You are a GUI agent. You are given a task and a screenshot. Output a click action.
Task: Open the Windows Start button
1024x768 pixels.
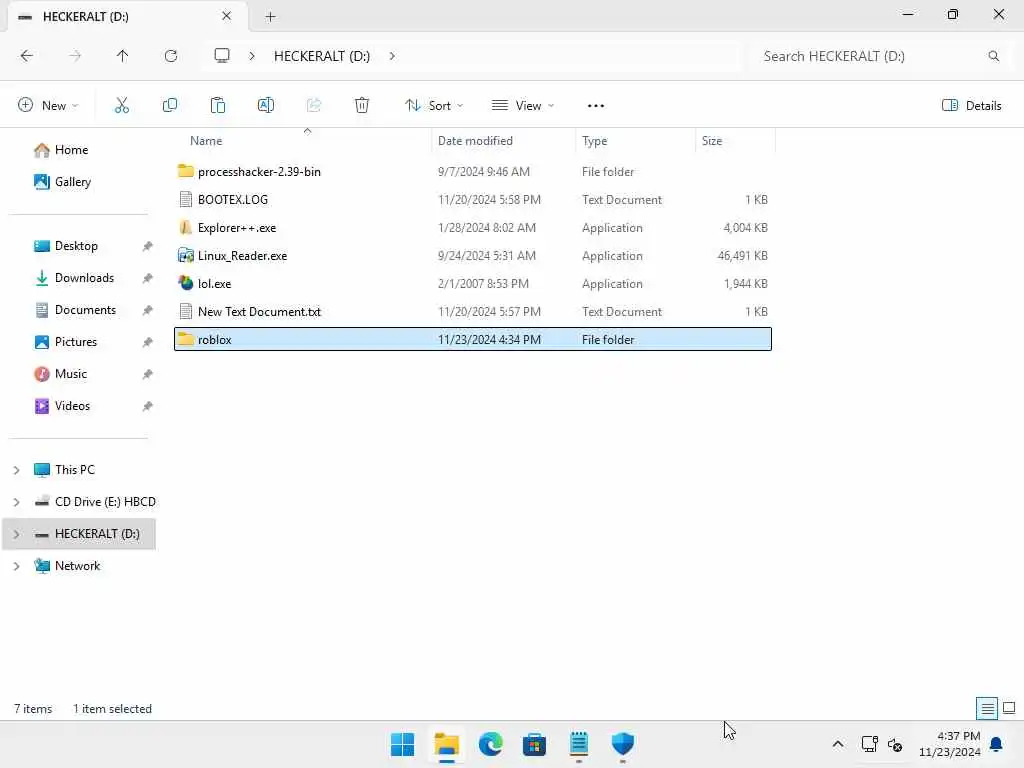click(x=402, y=744)
